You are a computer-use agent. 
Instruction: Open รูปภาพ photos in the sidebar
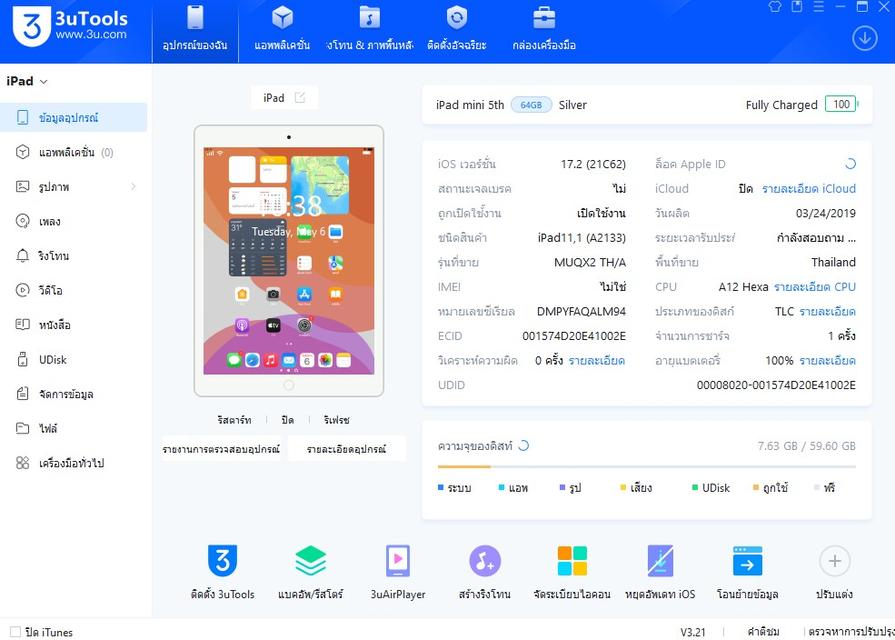(x=74, y=187)
